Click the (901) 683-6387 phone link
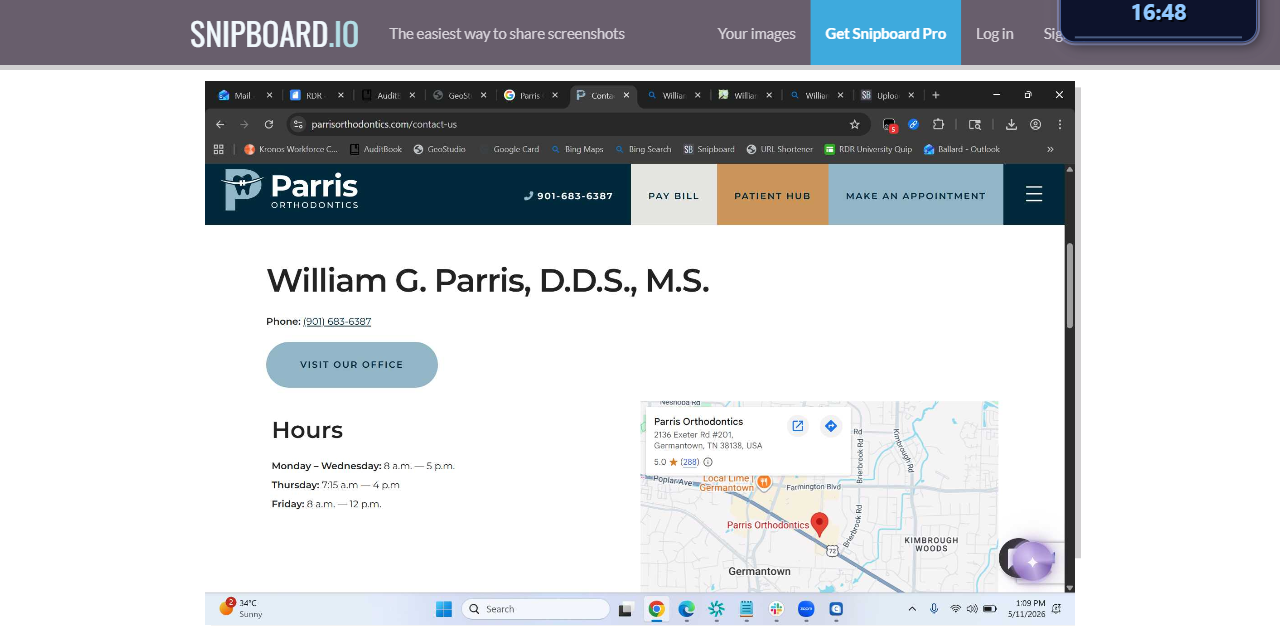 point(337,322)
